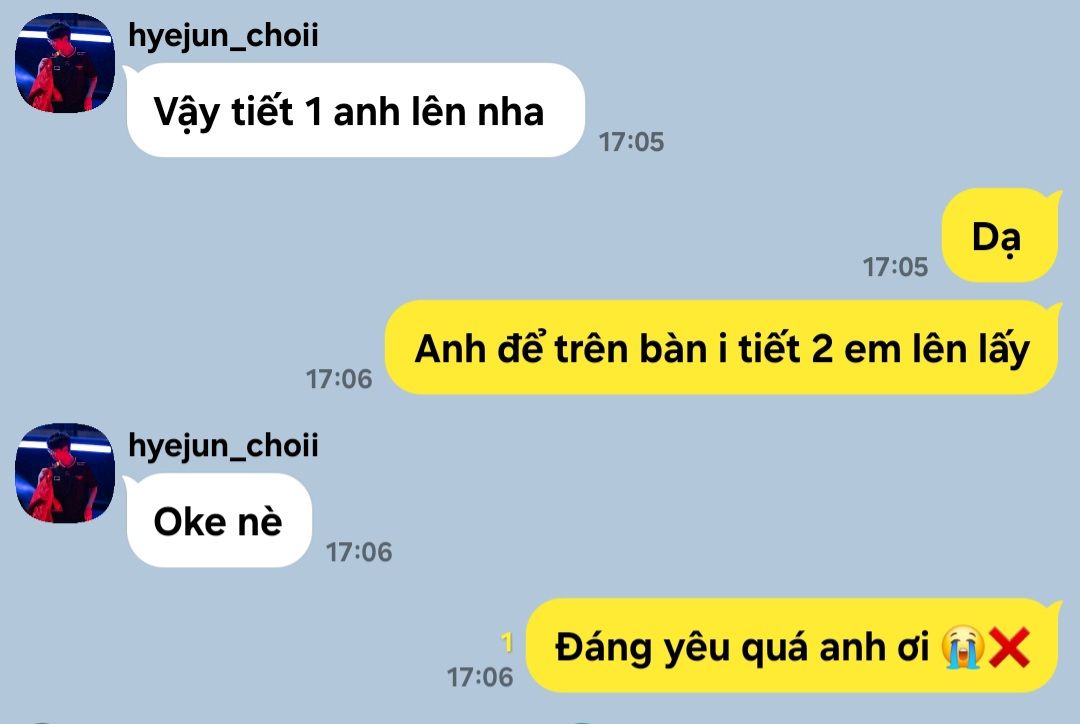This screenshot has height=724, width=1080.
Task: Tap the white 'Oke nè' message bubble
Action: (219, 521)
